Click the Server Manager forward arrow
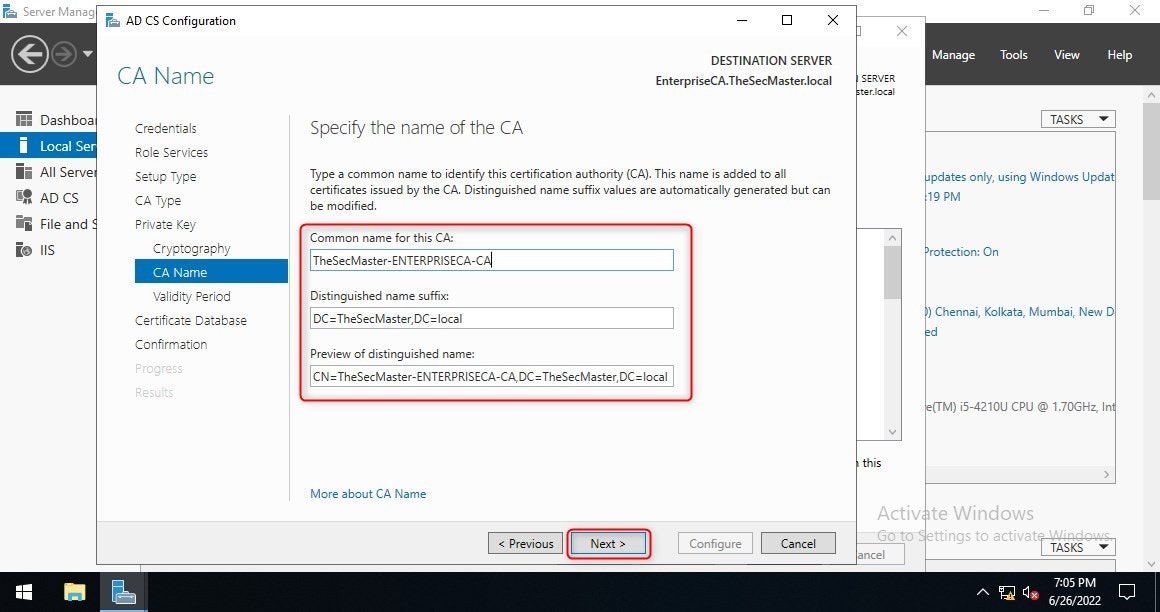The image size is (1160, 612). [64, 54]
